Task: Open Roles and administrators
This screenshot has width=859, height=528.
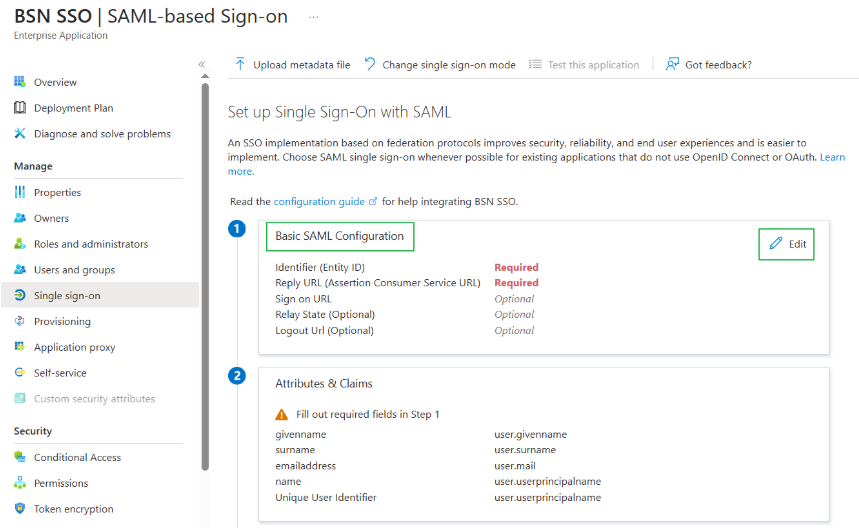Action: 91,244
